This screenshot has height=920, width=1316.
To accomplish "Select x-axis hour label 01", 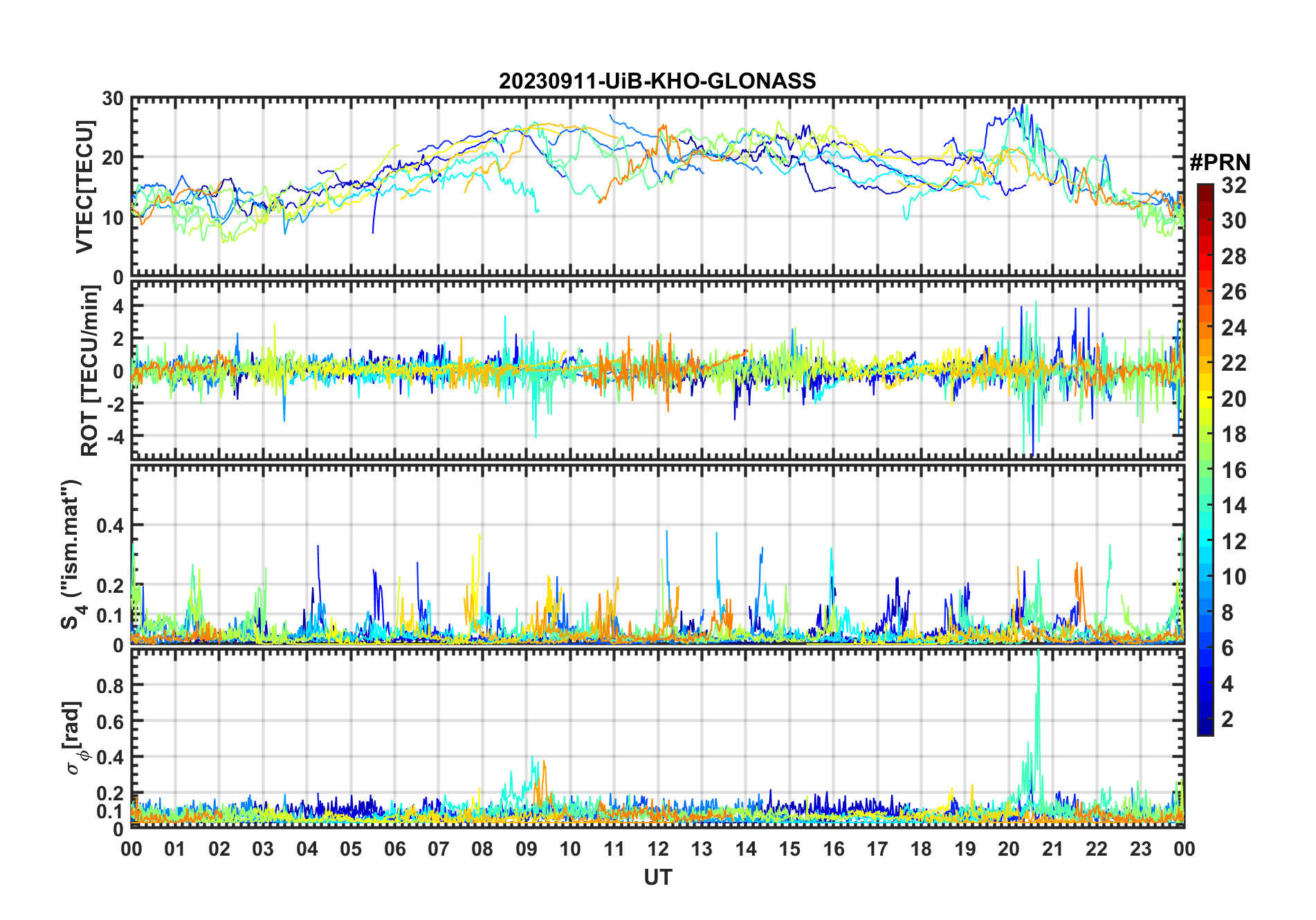I will (175, 849).
